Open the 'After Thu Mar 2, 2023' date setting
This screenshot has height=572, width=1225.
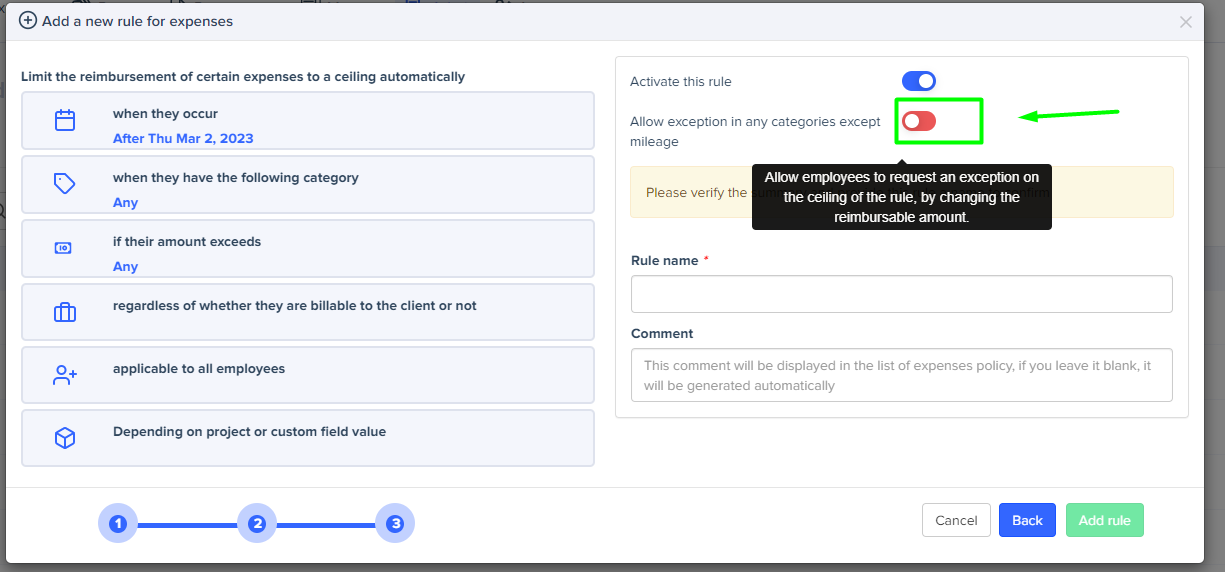(183, 139)
